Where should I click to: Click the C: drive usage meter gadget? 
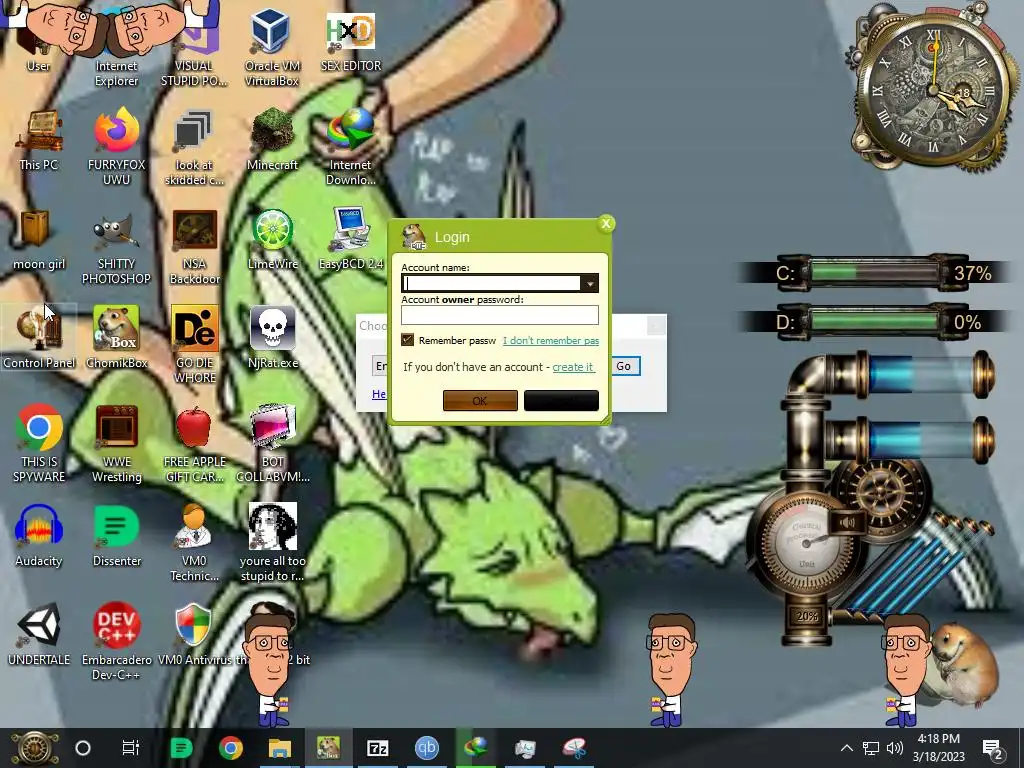(875, 272)
